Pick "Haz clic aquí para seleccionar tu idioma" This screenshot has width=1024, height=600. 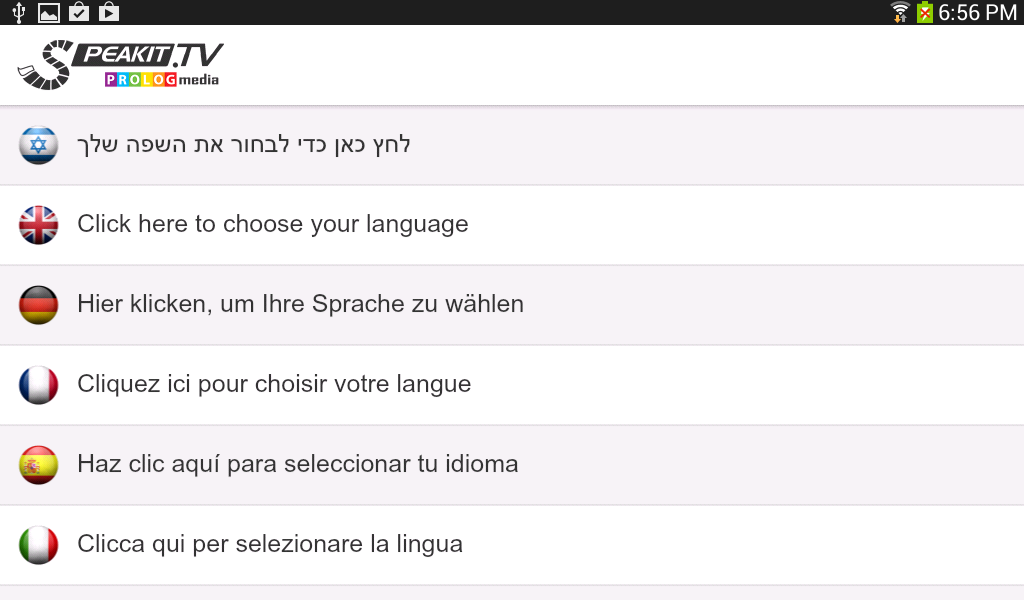pos(297,464)
